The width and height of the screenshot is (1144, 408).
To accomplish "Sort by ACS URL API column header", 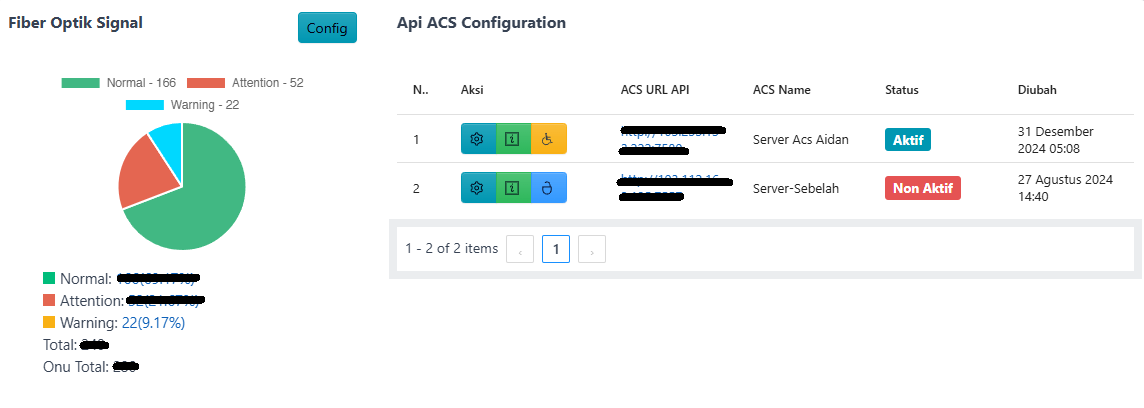I will click(x=655, y=90).
